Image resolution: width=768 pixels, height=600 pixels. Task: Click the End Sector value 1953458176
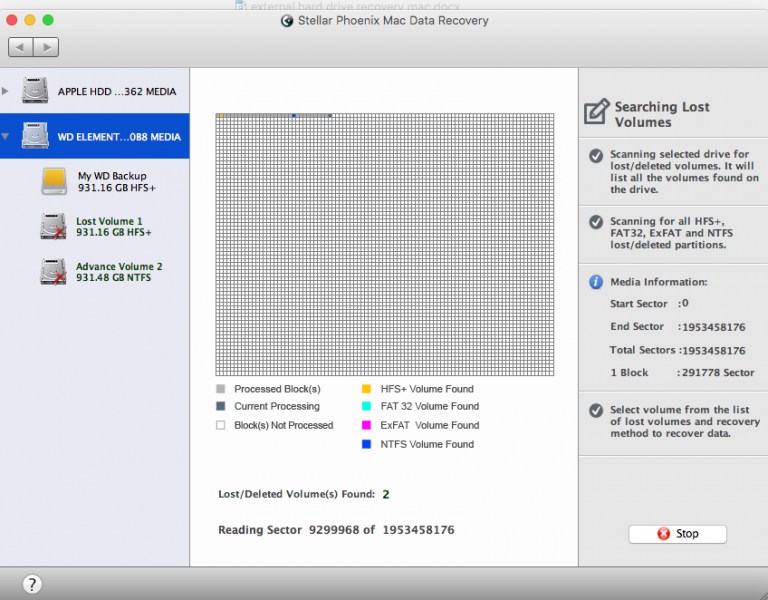pos(714,327)
